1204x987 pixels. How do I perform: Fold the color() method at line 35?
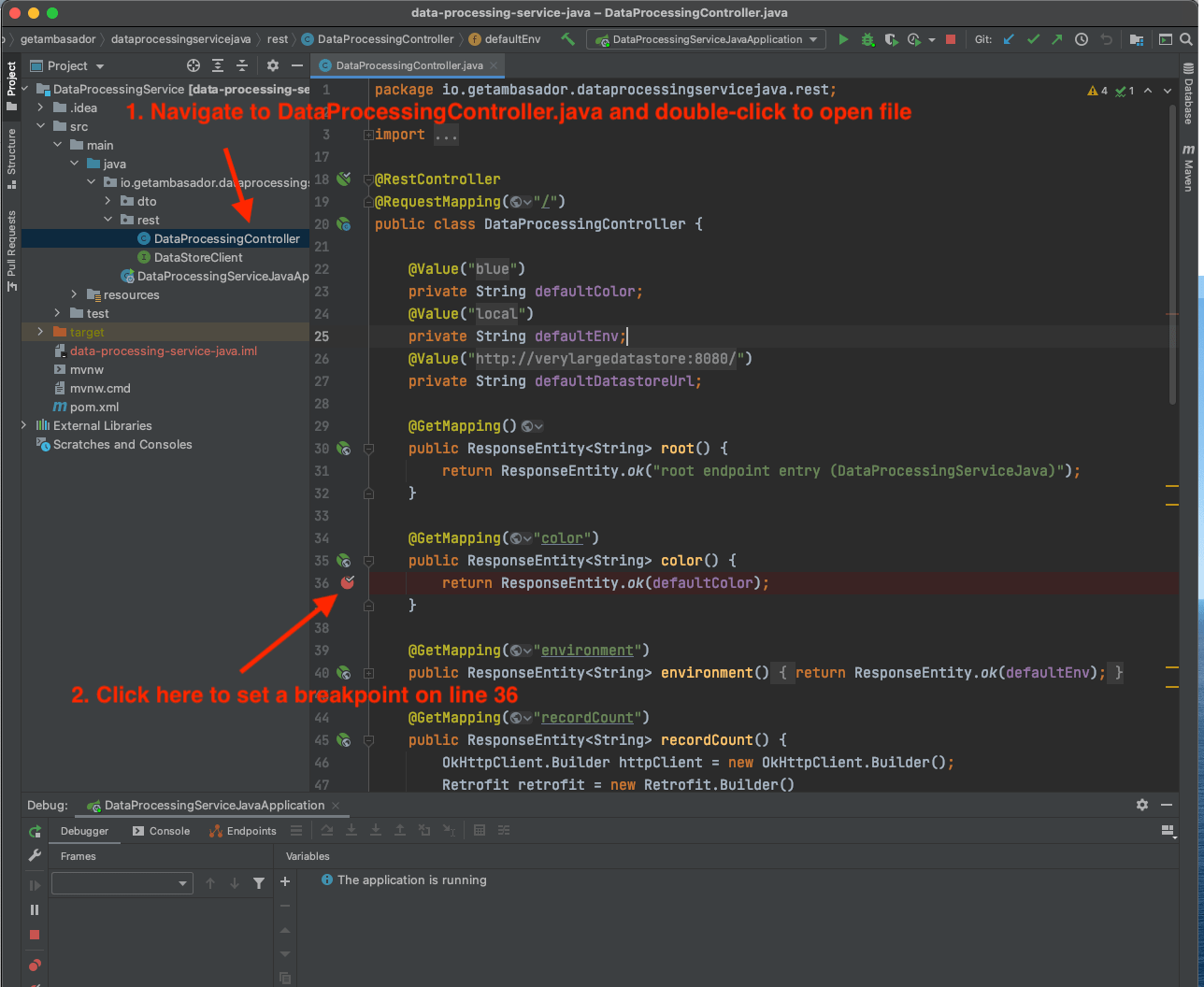tap(368, 561)
